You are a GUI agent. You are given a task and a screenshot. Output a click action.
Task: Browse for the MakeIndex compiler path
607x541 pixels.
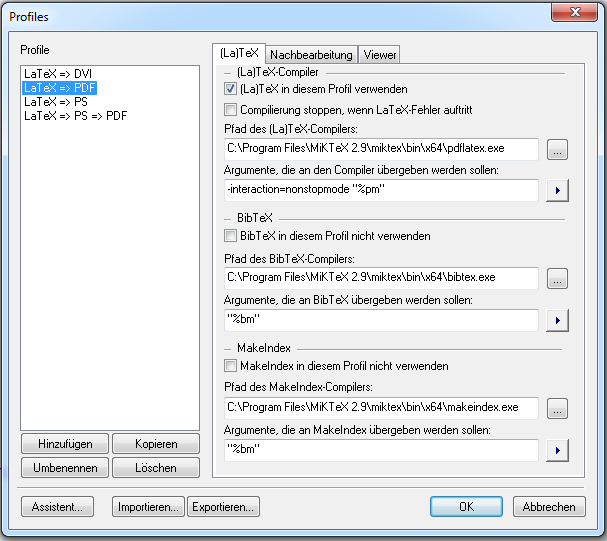(x=558, y=408)
